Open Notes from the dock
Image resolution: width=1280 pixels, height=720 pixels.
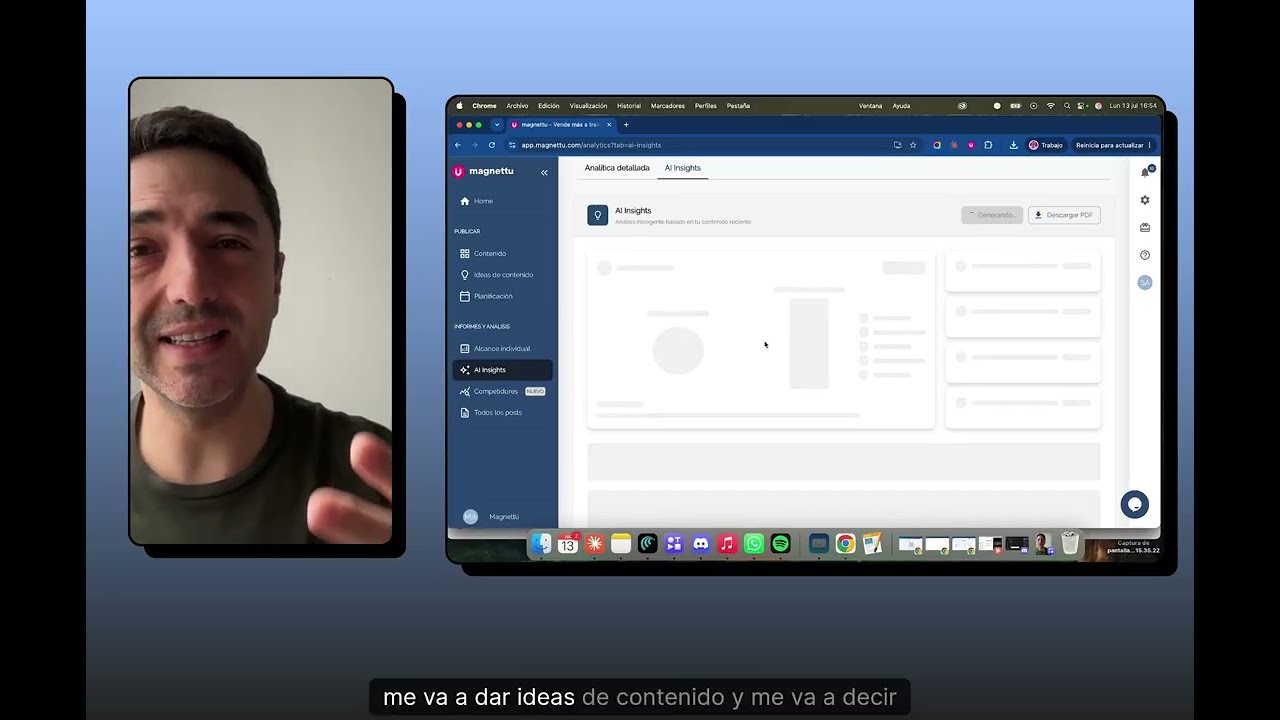tap(621, 544)
